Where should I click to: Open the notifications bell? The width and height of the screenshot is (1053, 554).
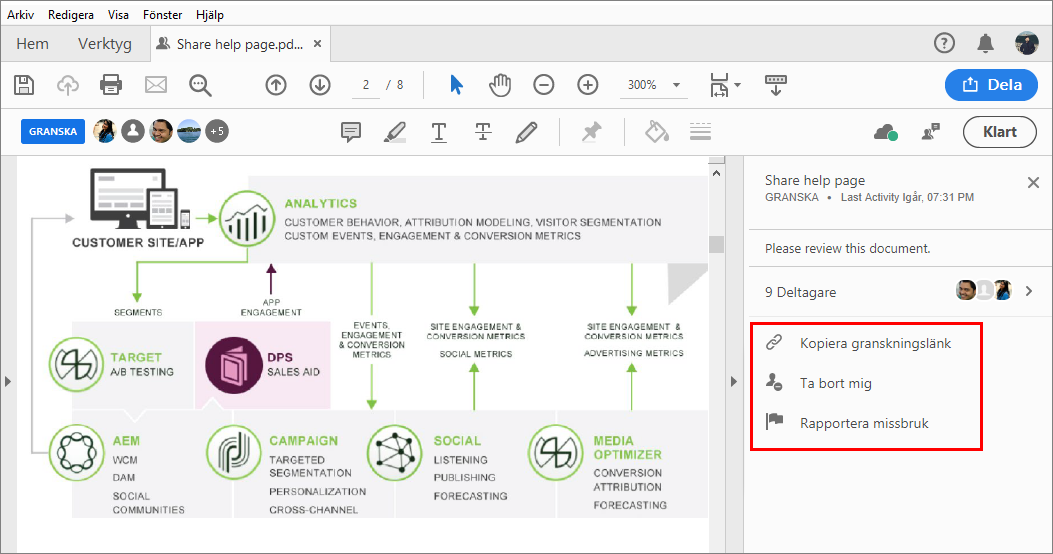(985, 44)
